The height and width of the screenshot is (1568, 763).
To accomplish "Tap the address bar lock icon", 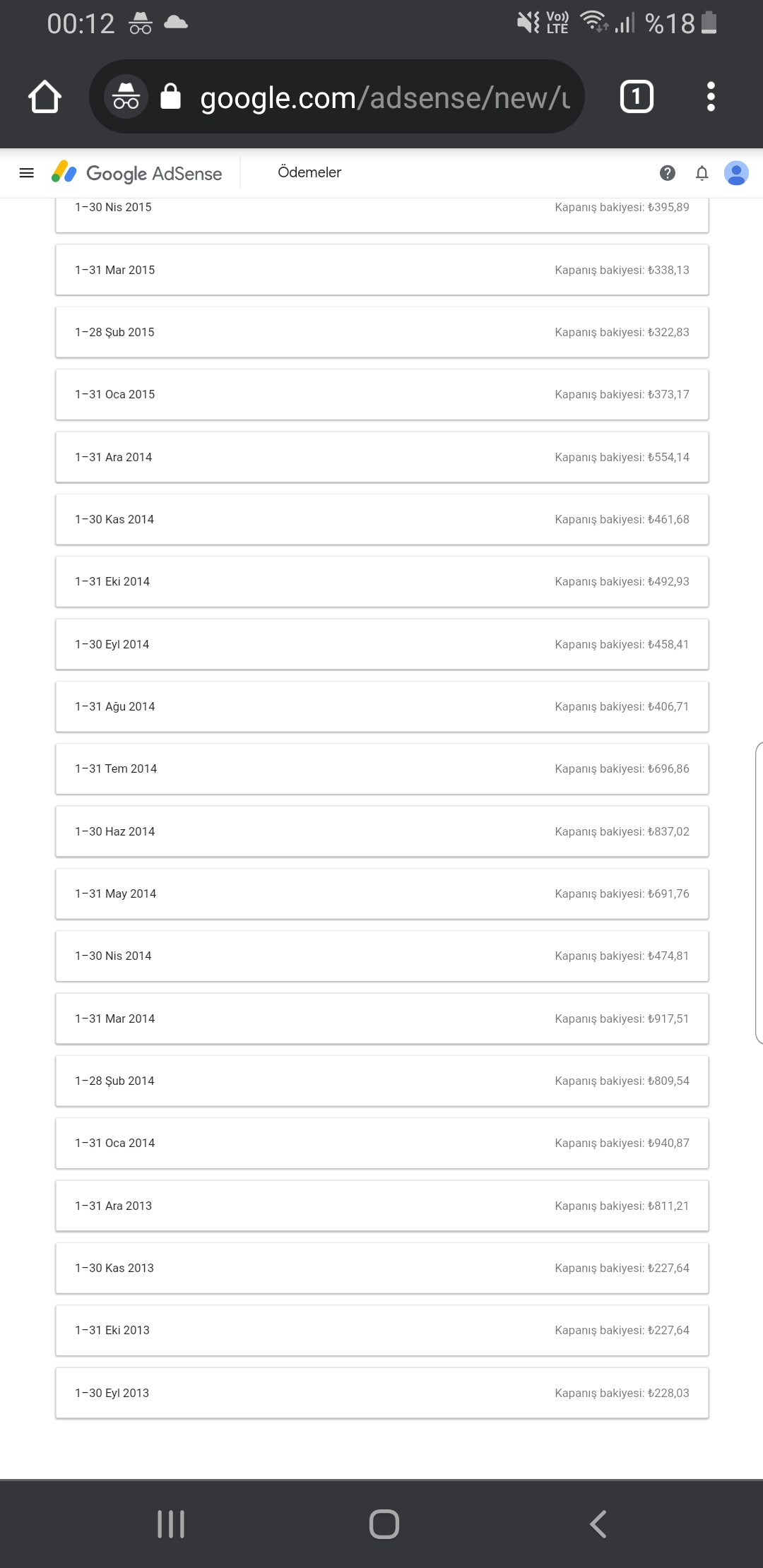I will (170, 96).
